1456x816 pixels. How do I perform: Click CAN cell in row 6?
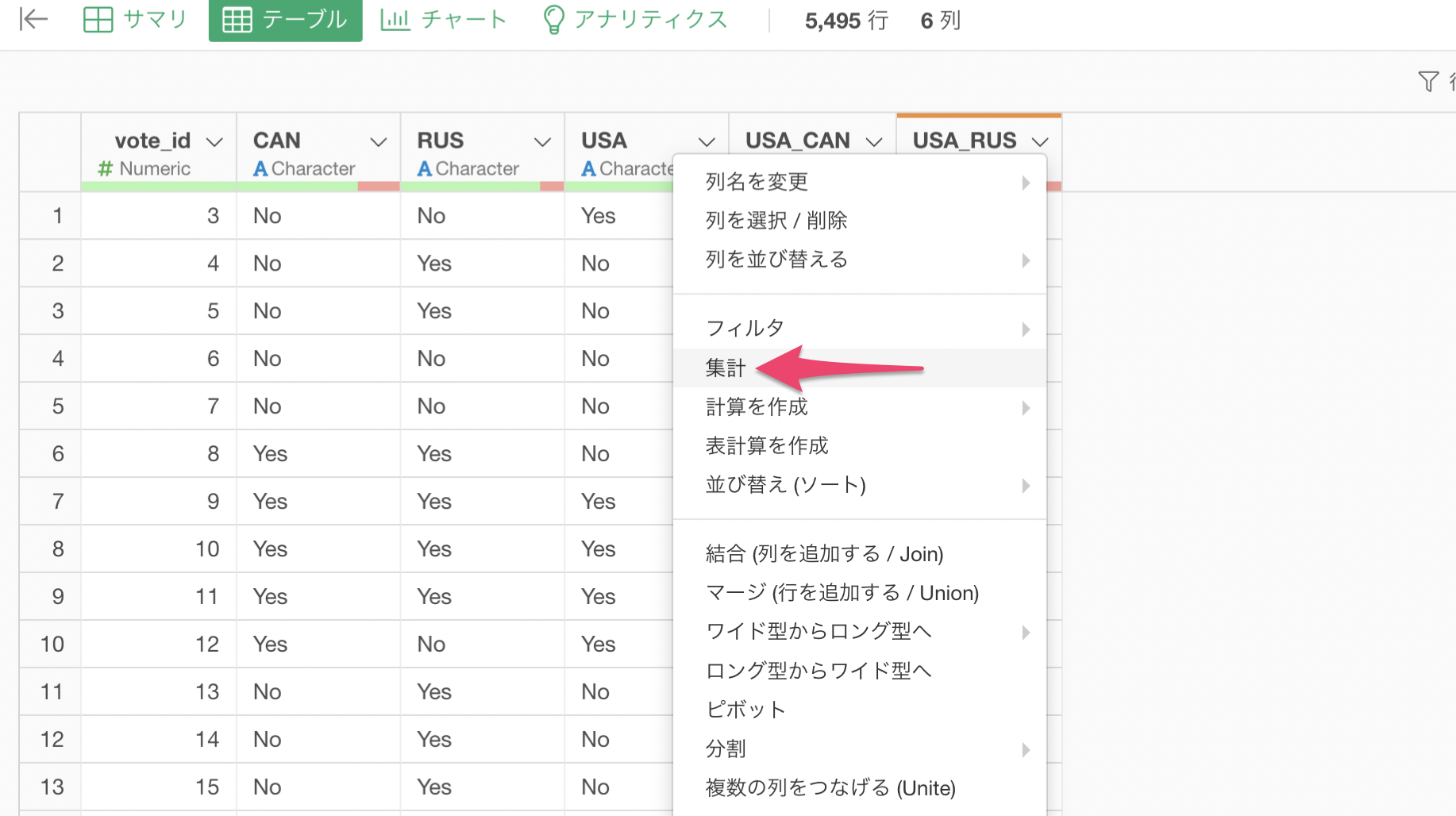pyautogui.click(x=318, y=453)
